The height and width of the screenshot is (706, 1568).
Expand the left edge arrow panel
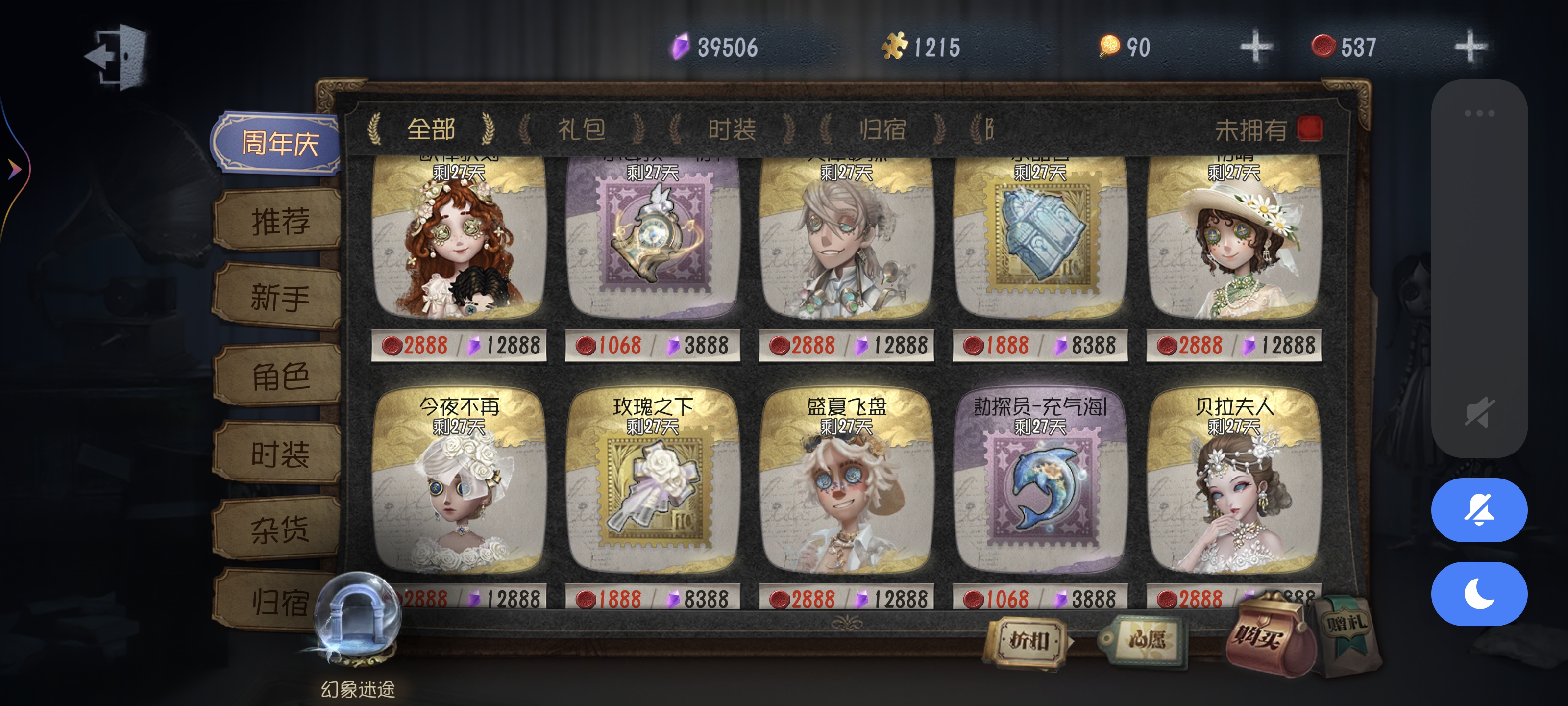pos(13,169)
